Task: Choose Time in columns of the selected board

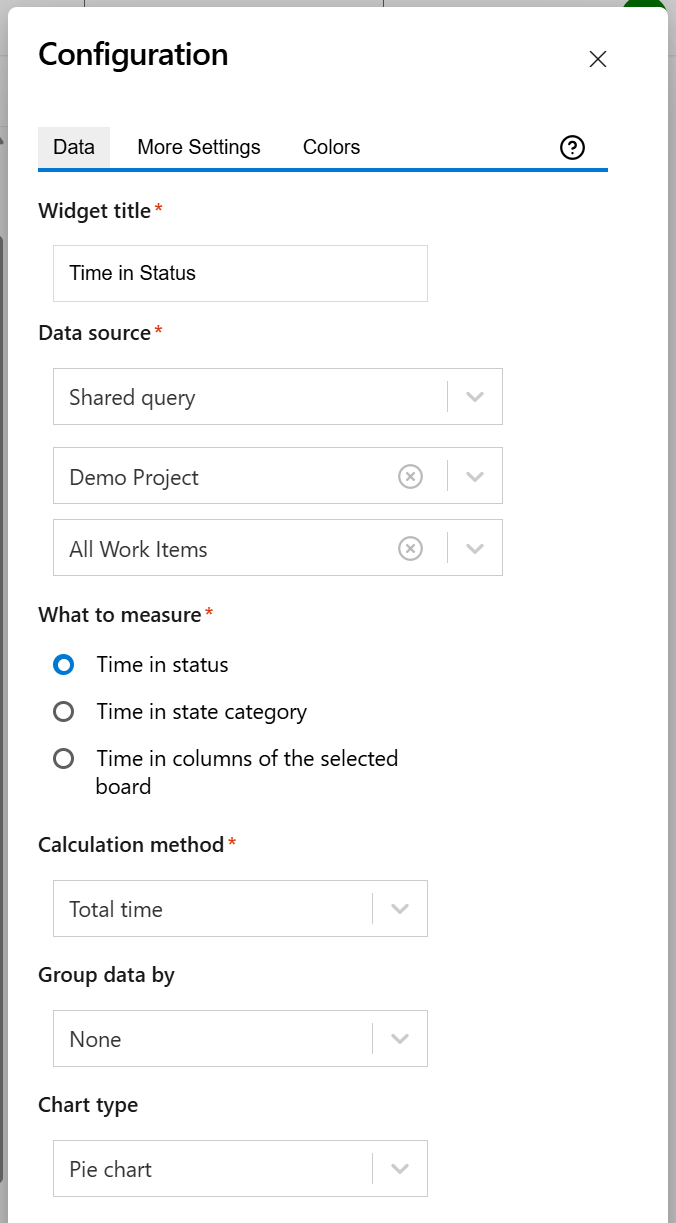Action: [63, 758]
